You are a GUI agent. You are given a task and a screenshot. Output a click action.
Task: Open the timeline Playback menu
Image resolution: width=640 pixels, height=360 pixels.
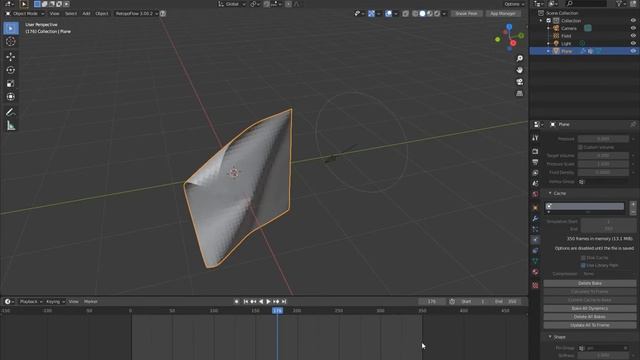(x=30, y=302)
